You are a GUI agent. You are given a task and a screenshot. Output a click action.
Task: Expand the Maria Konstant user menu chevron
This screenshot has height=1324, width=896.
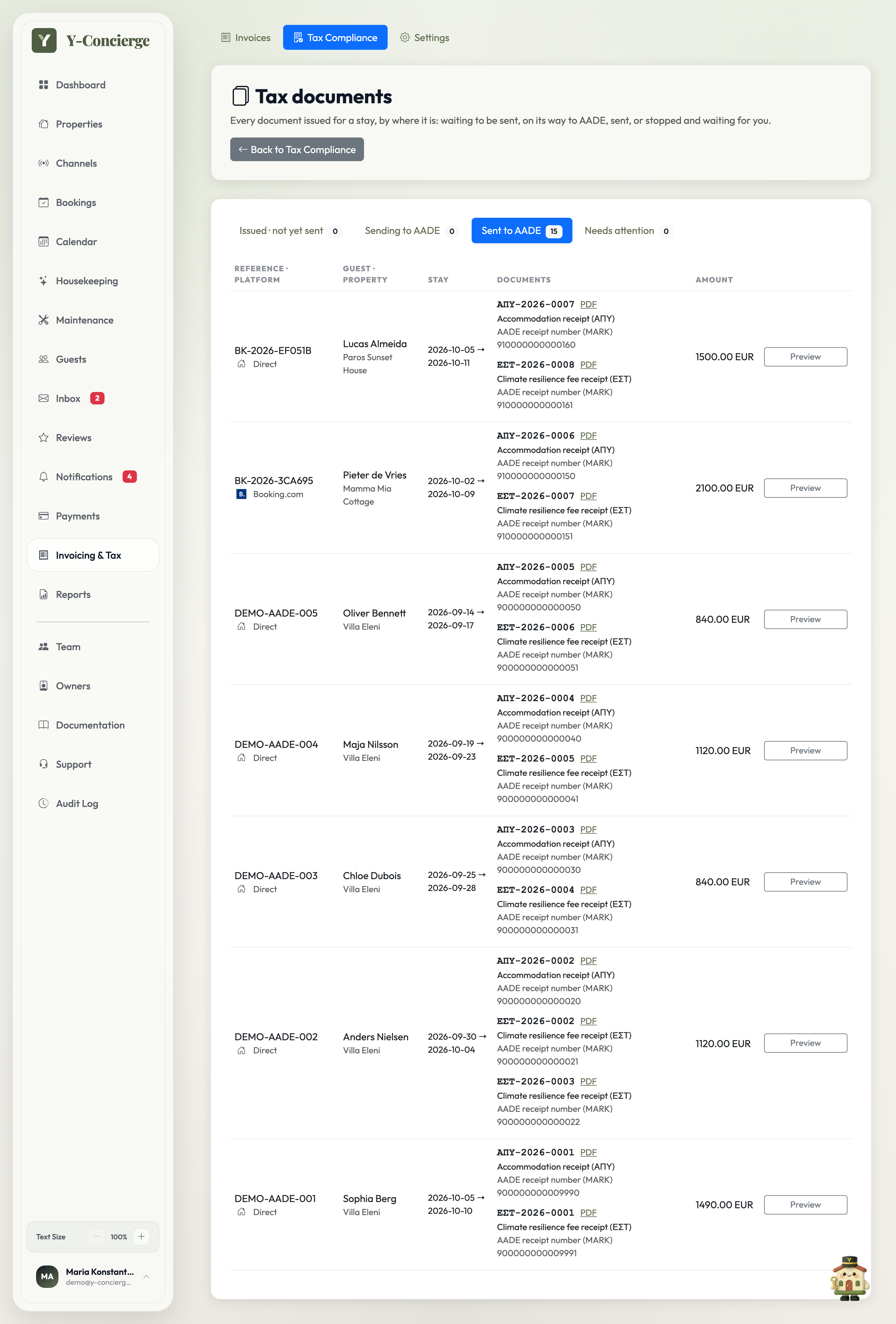coord(146,1277)
